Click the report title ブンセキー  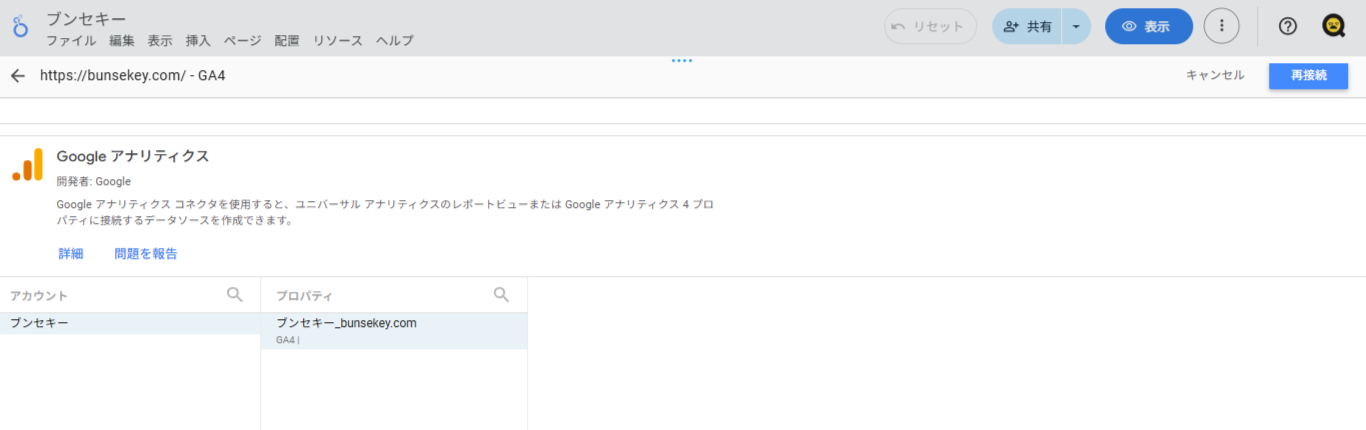coord(86,19)
